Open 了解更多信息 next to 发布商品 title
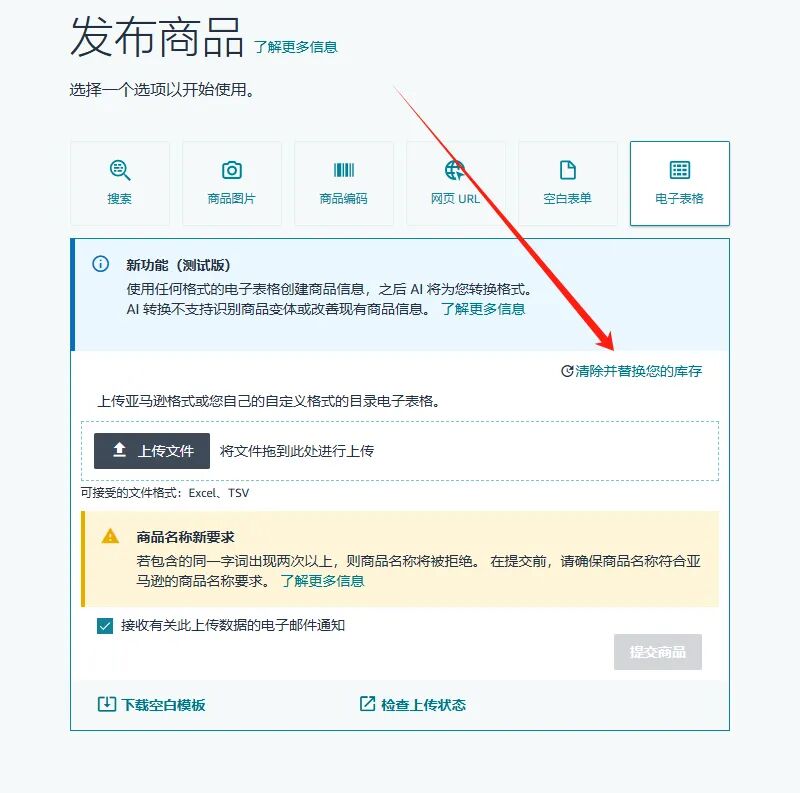Screen dimensions: 800x793 [x=298, y=45]
